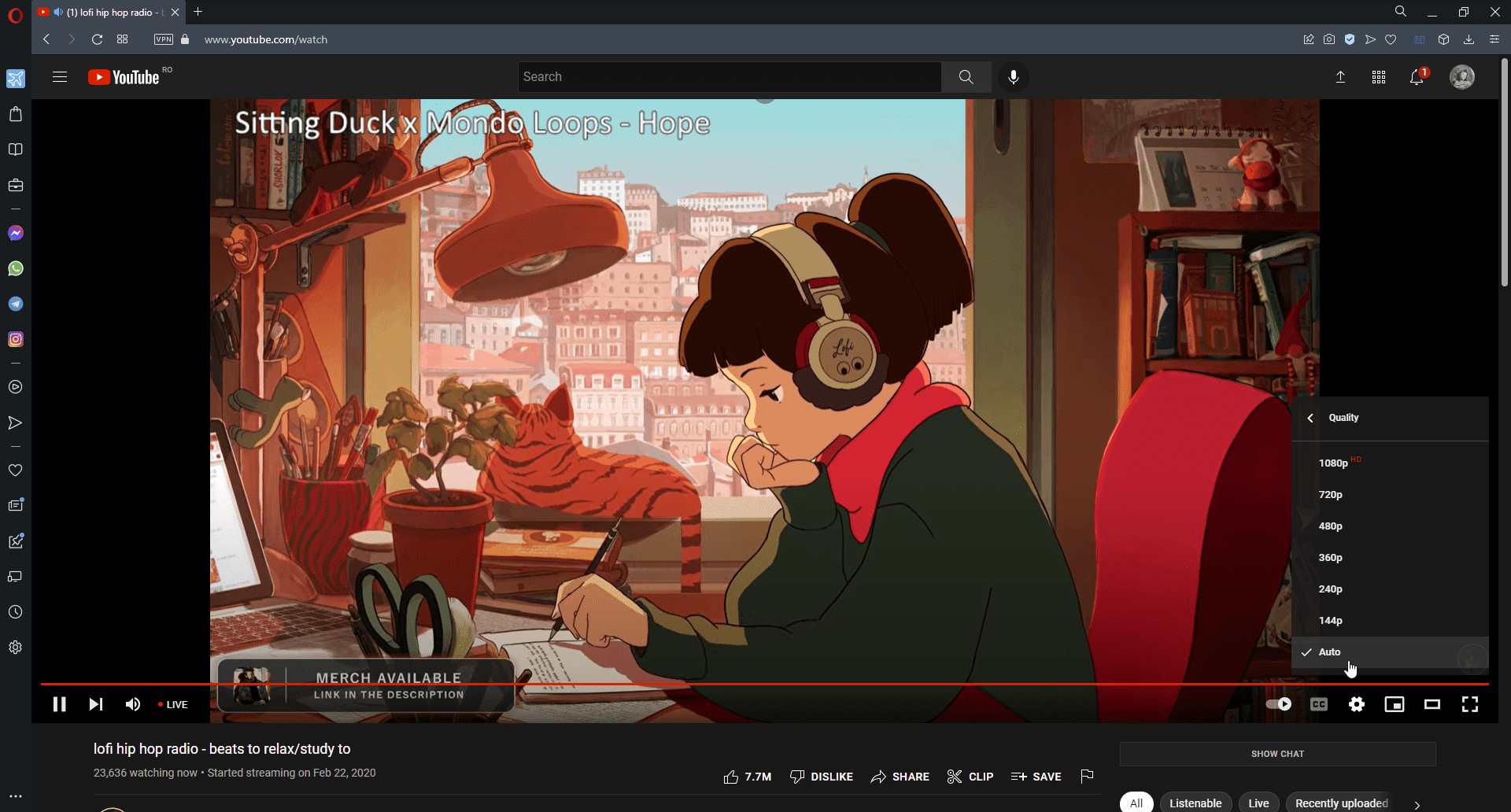
Task: Select 144p quality
Action: click(x=1390, y=621)
